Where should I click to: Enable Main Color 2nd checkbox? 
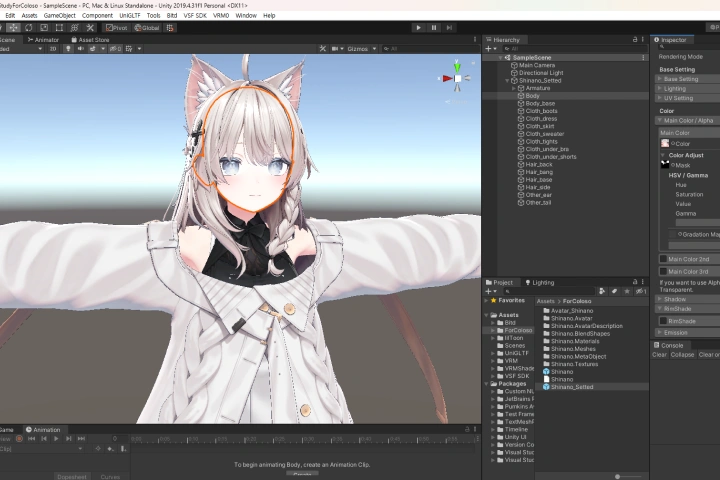tap(663, 259)
